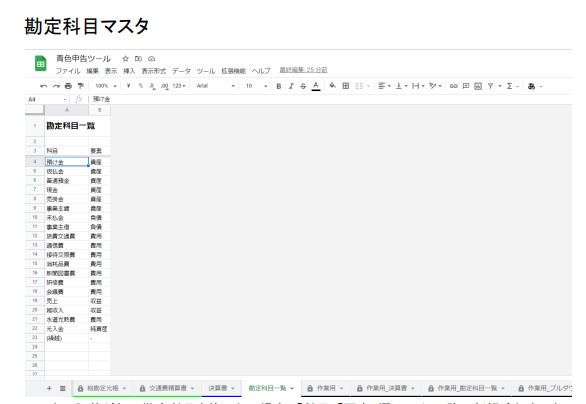The width and height of the screenshot is (586, 404).
Task: Click the Insert chart icon
Action: pos(478,86)
